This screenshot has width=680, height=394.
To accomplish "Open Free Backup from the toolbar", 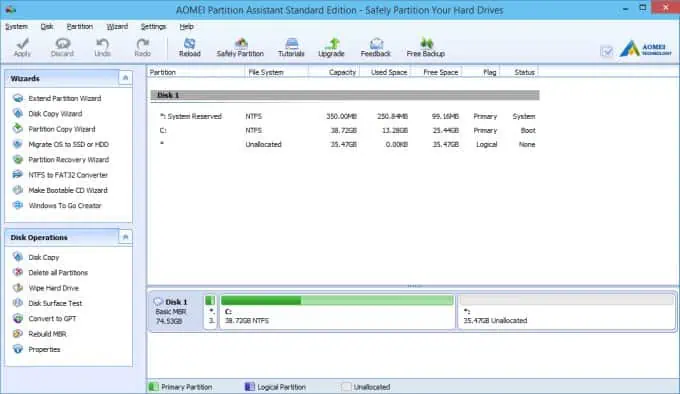I will coord(425,47).
